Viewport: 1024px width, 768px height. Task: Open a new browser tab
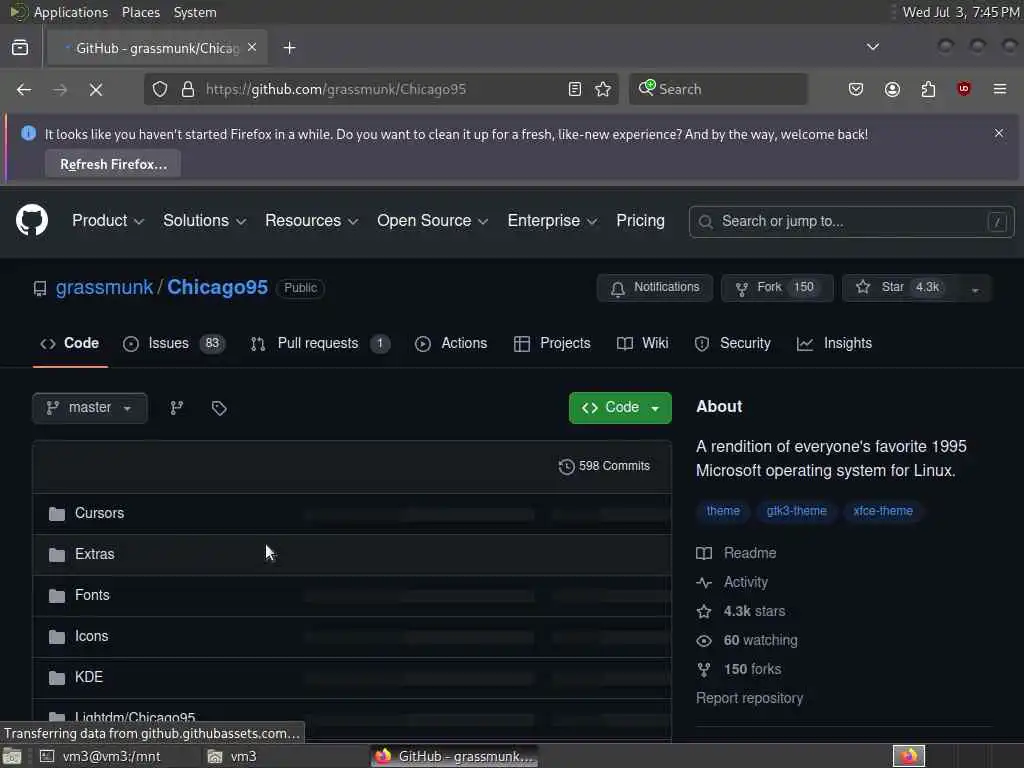tap(290, 48)
